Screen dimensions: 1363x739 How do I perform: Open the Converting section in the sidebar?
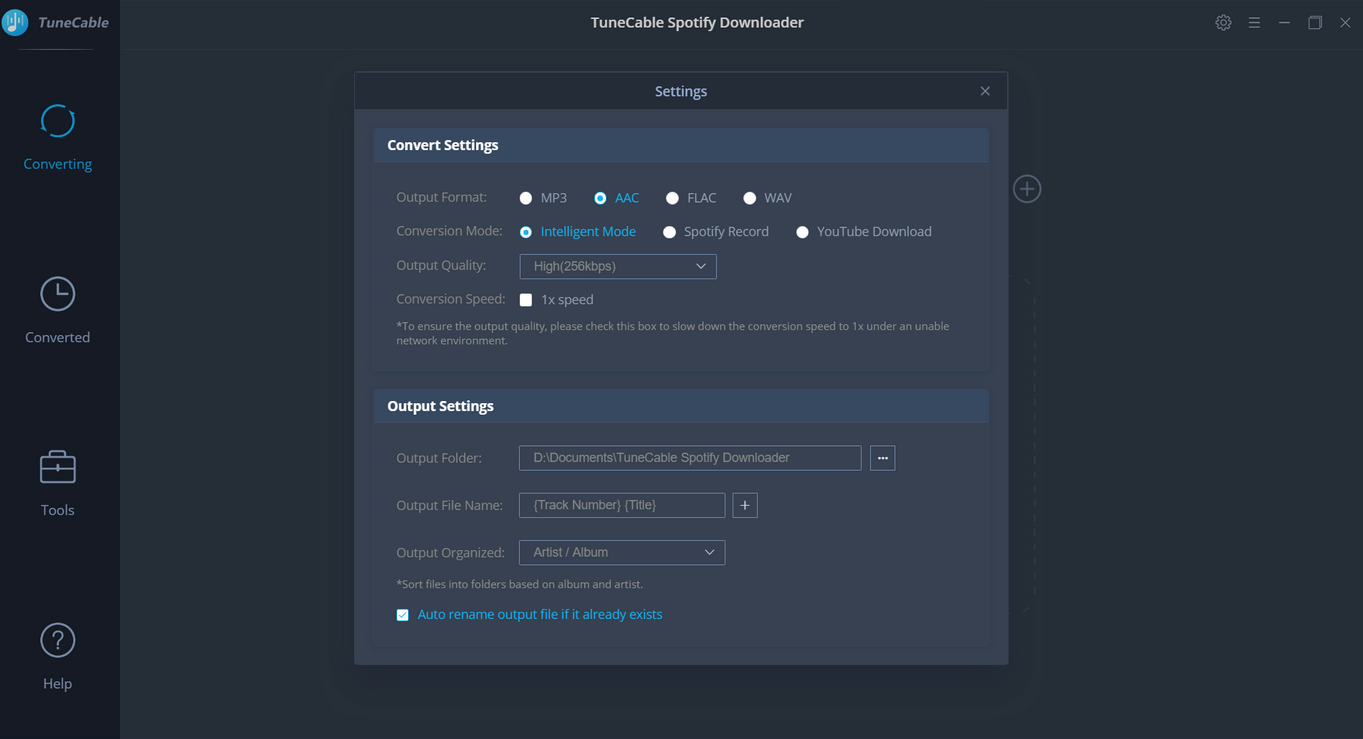(x=57, y=137)
